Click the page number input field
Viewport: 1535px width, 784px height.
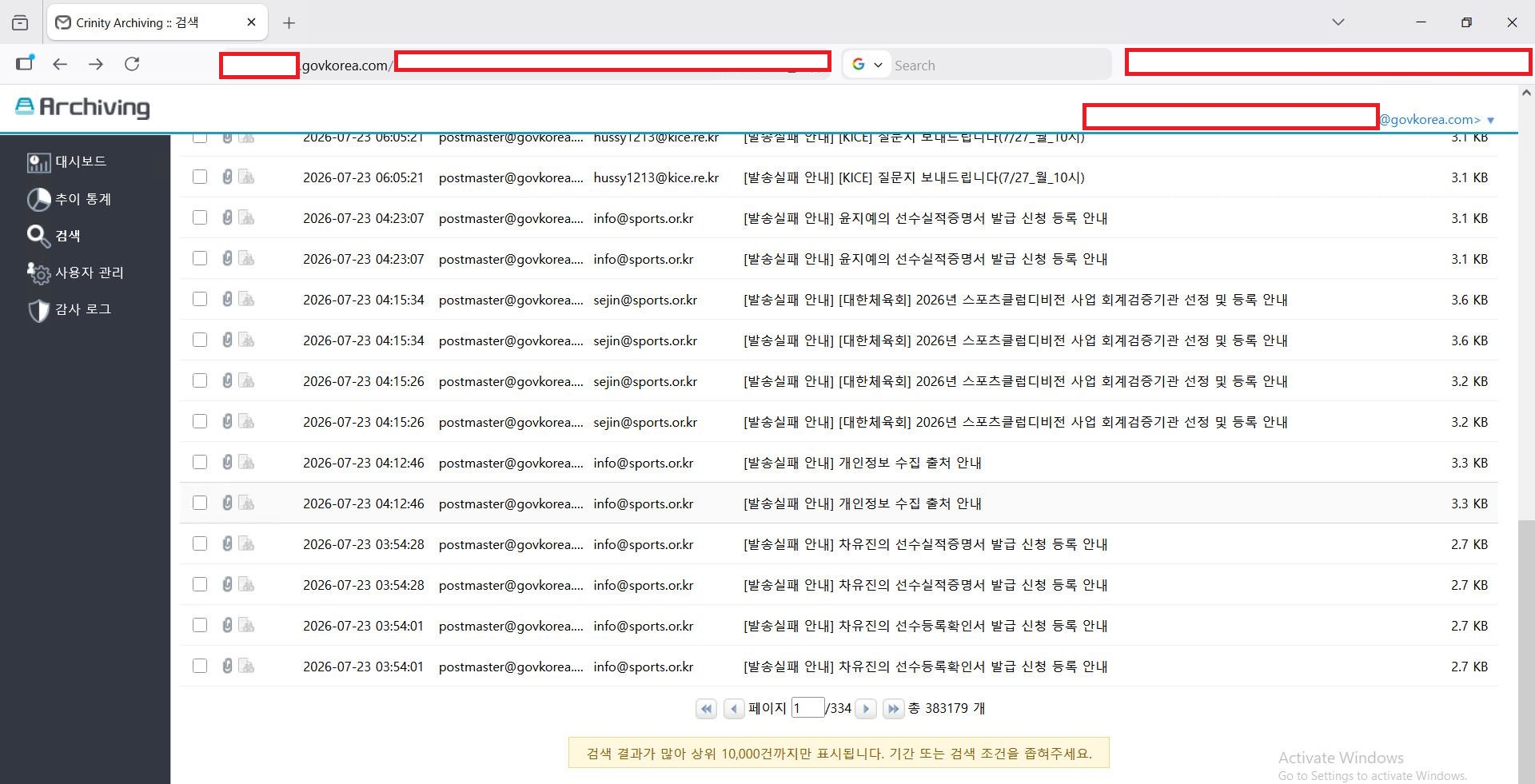807,708
